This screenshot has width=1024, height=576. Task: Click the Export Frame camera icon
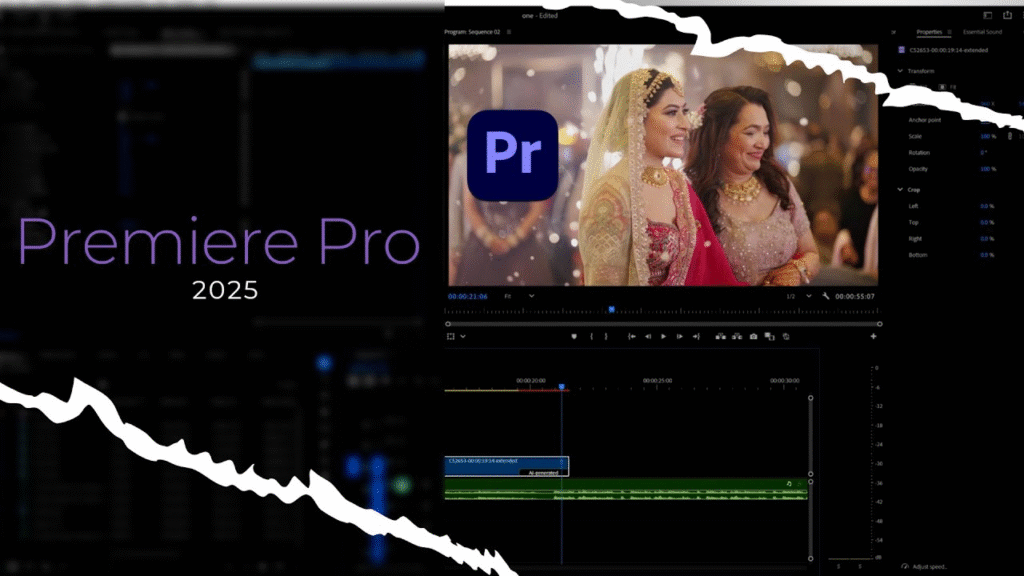tap(753, 337)
